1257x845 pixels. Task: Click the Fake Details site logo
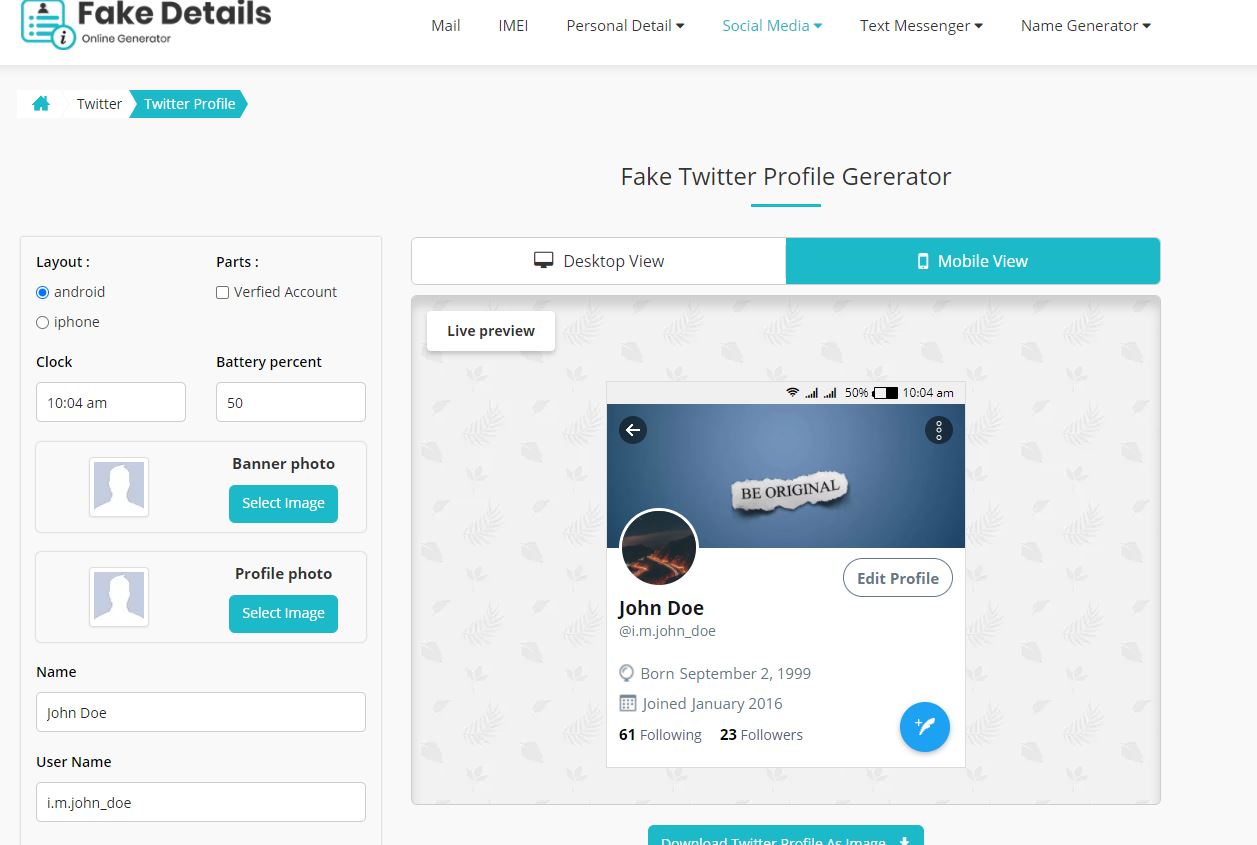click(146, 24)
